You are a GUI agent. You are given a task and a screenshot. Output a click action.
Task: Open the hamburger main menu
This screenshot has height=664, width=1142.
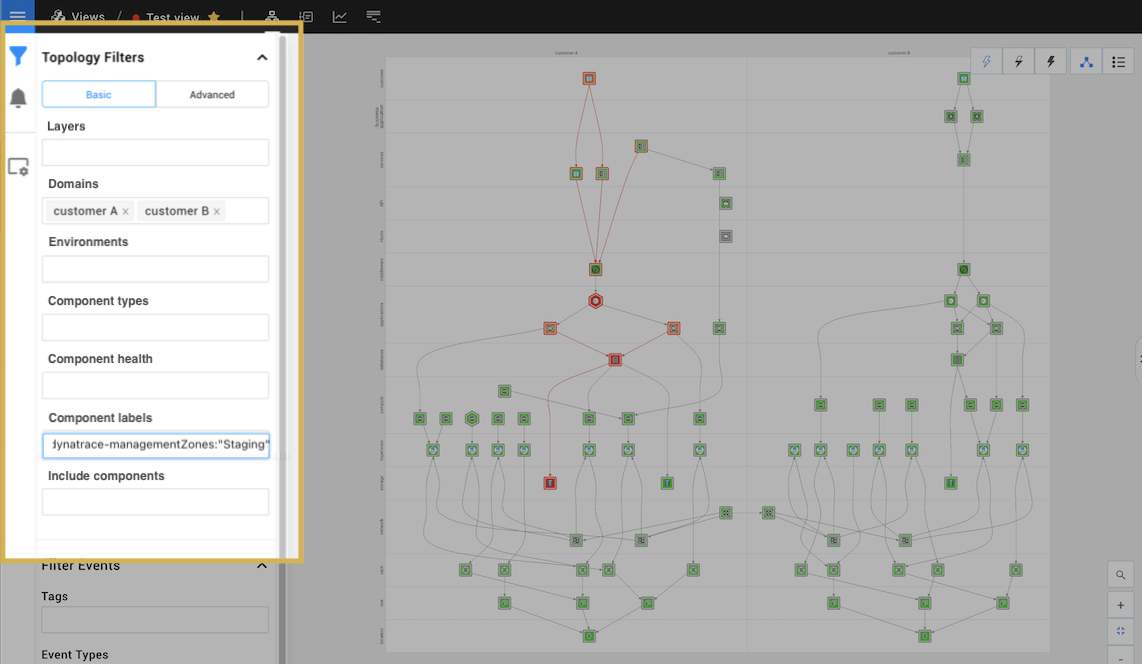click(x=17, y=15)
